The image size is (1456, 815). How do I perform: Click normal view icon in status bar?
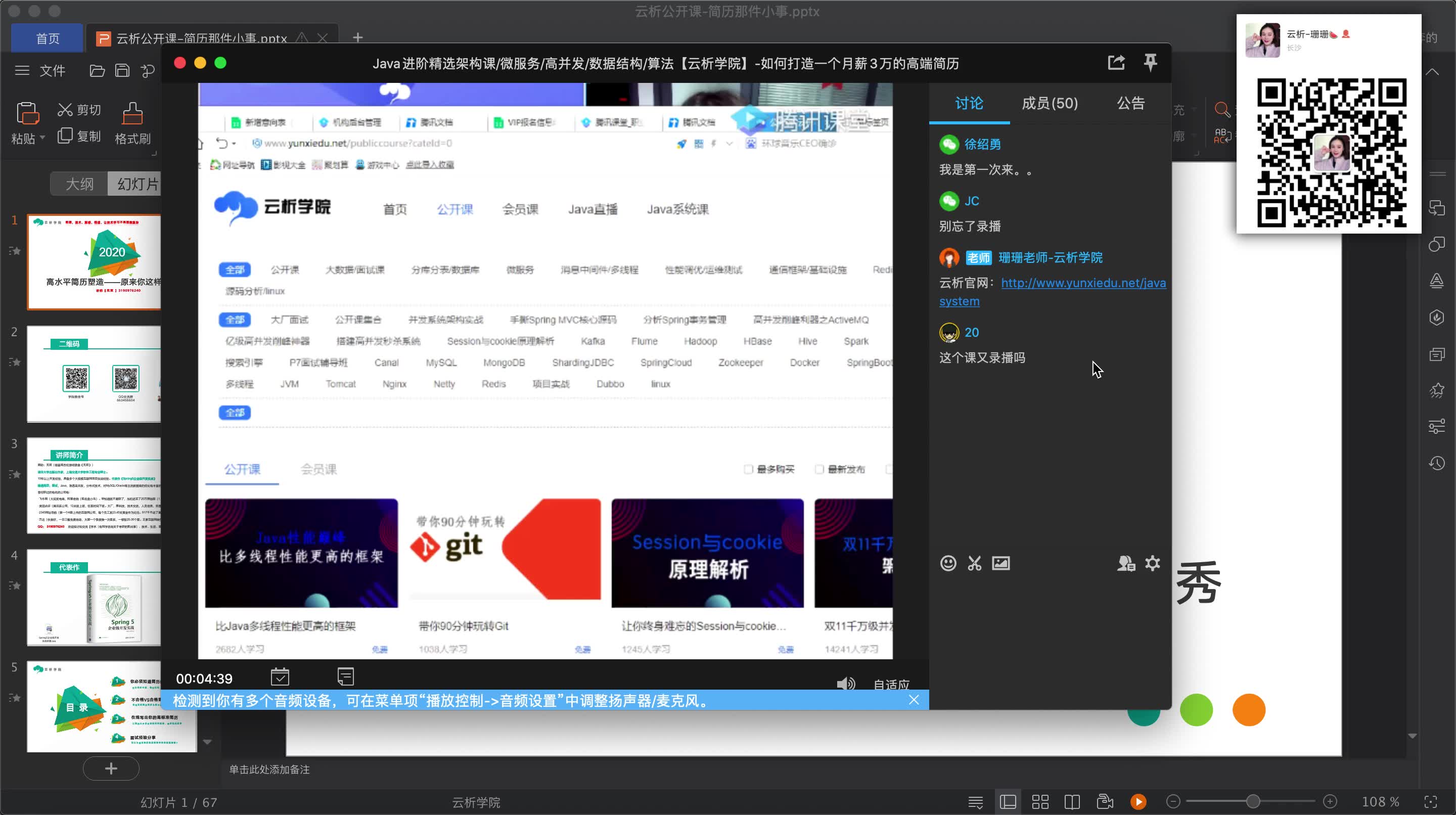[x=1008, y=801]
